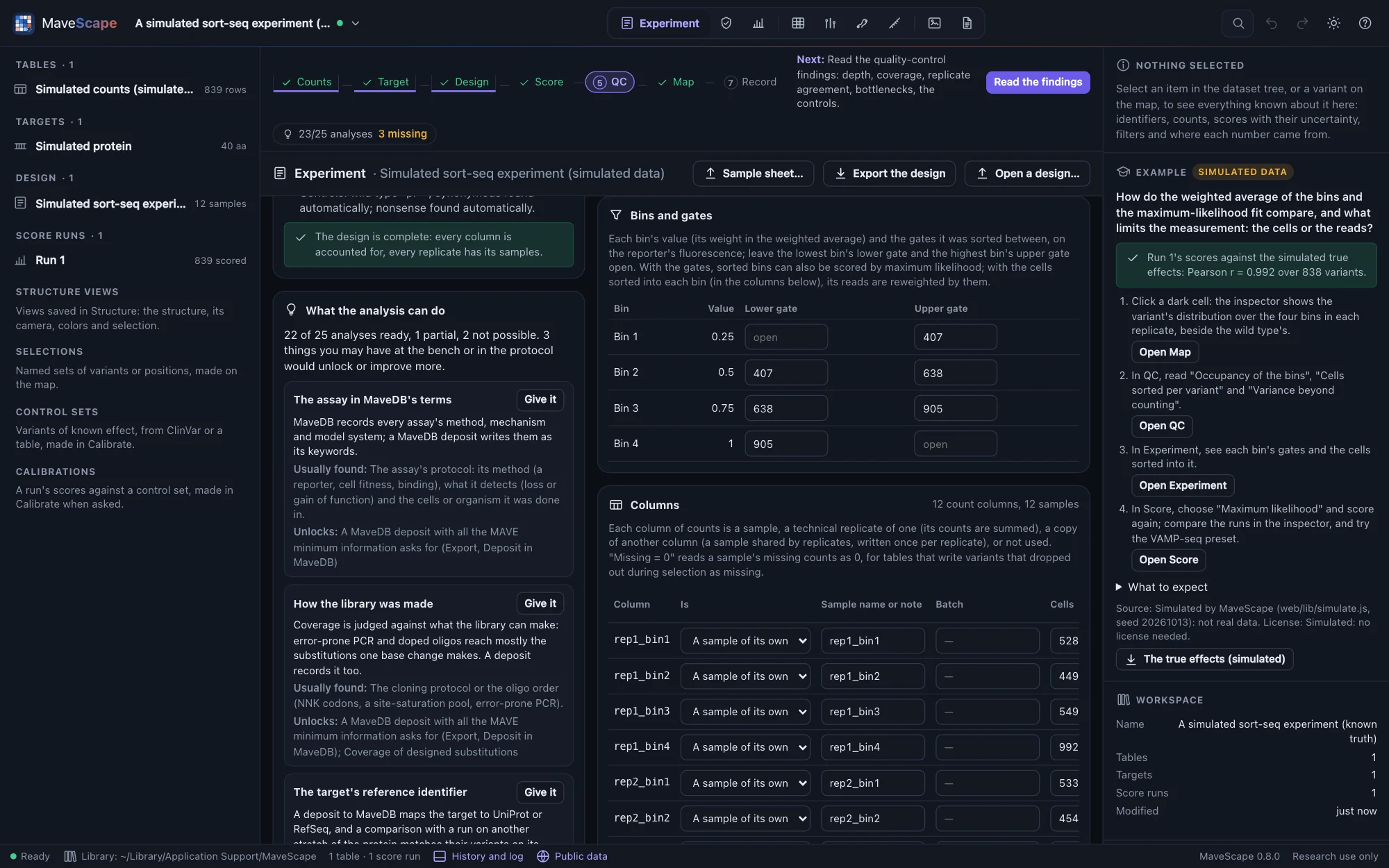Open the bar-chart Score view icon
Screen dimensions: 1389x868
click(x=758, y=23)
